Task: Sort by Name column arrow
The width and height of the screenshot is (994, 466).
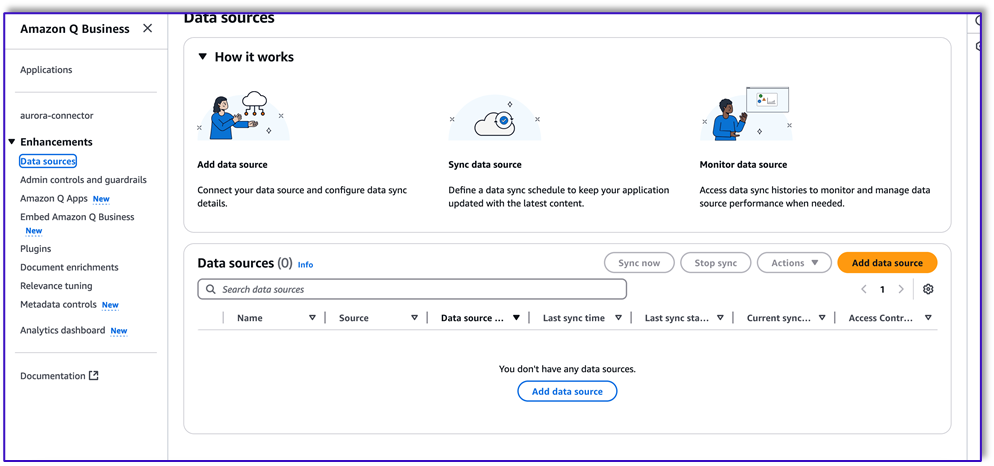Action: tap(312, 318)
